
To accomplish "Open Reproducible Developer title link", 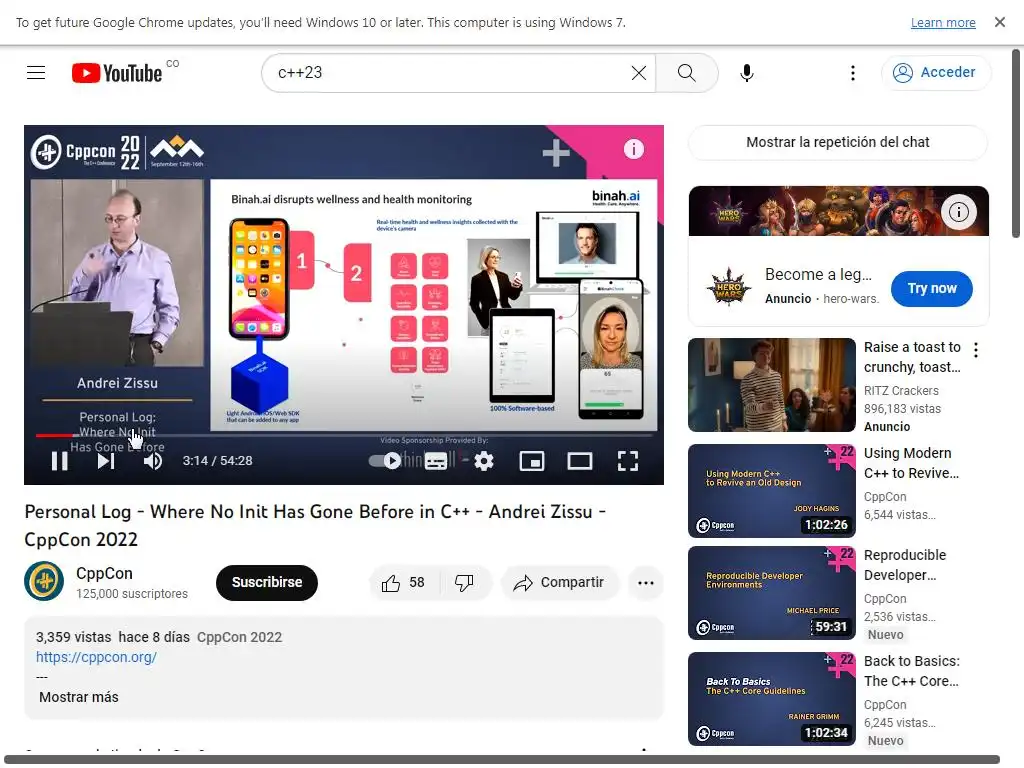I will [x=904, y=565].
